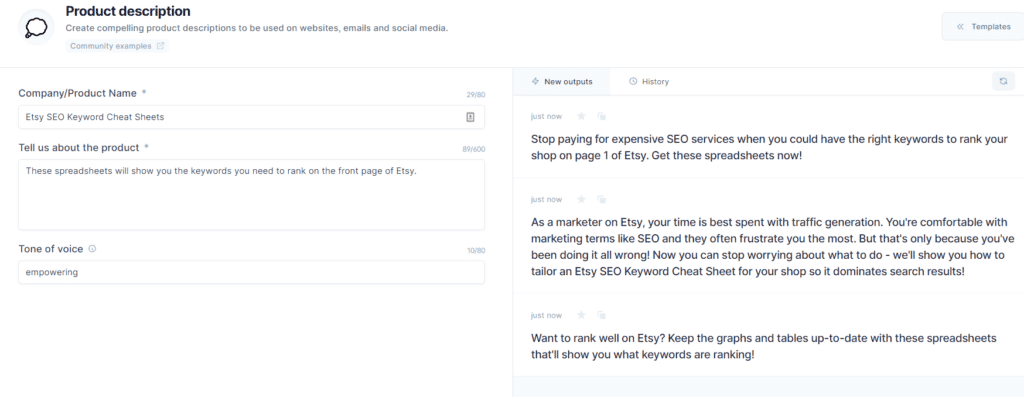Click the Company/Product Name label
The height and width of the screenshot is (397, 1024).
[x=78, y=93]
